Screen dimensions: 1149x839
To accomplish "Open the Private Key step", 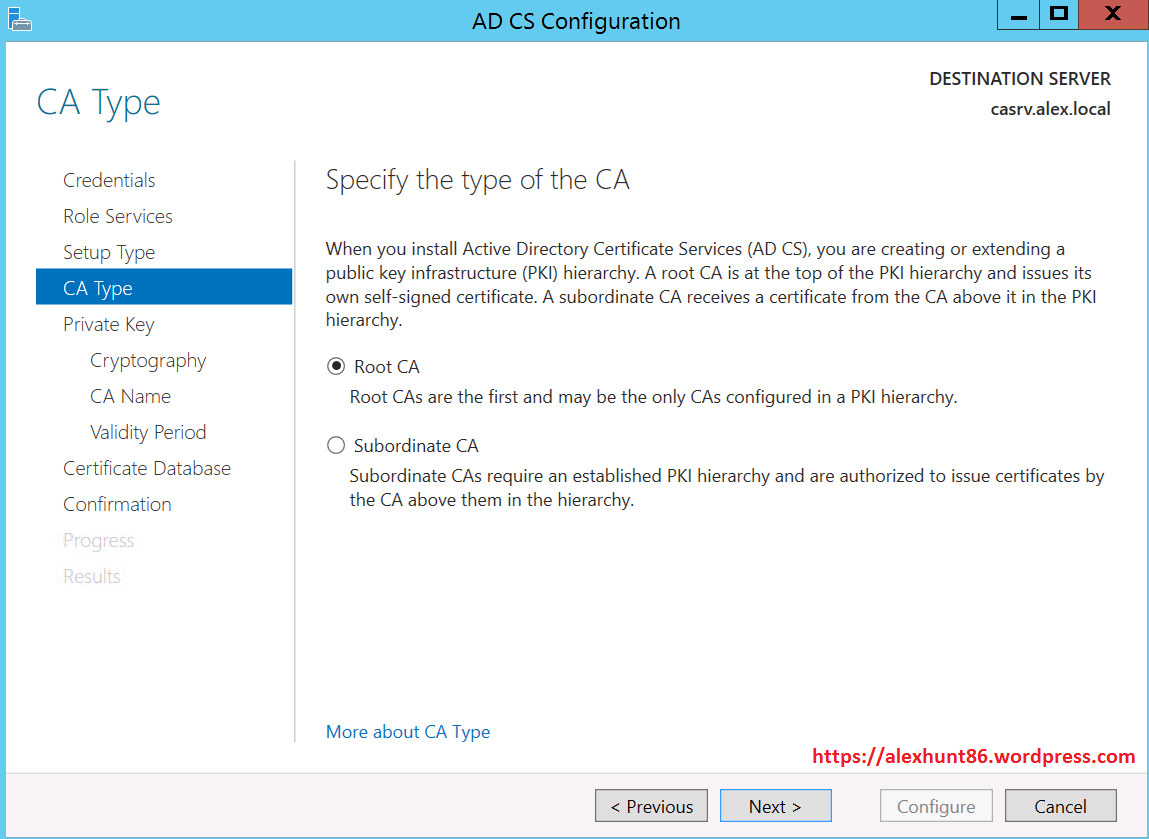I will coord(109,324).
